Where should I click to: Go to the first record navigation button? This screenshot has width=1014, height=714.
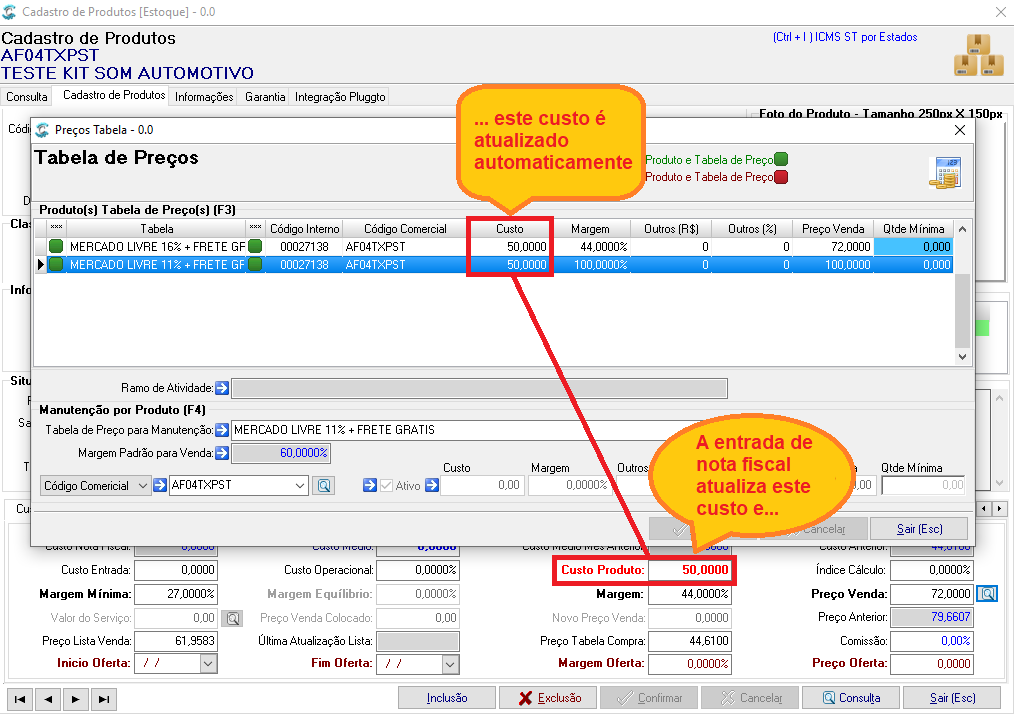pos(20,699)
